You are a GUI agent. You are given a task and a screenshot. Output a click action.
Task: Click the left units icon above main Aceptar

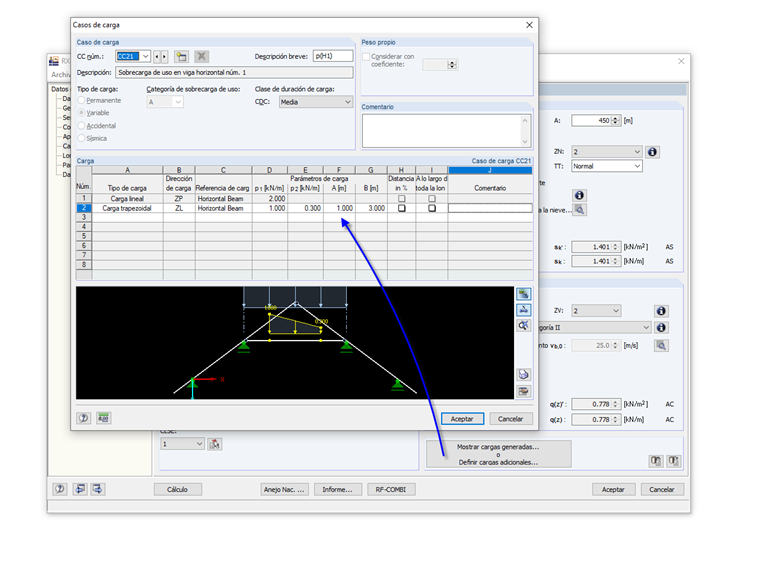[x=655, y=461]
